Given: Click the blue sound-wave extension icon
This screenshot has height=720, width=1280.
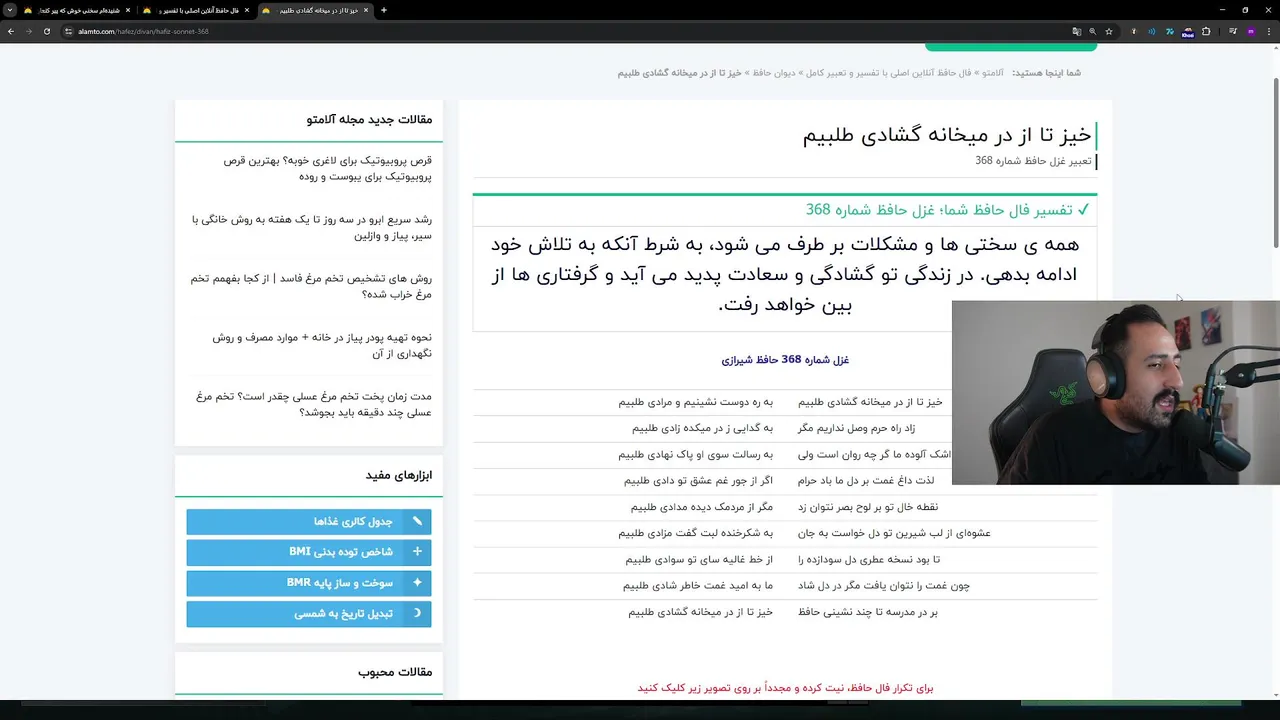Looking at the screenshot, I should 1151,31.
